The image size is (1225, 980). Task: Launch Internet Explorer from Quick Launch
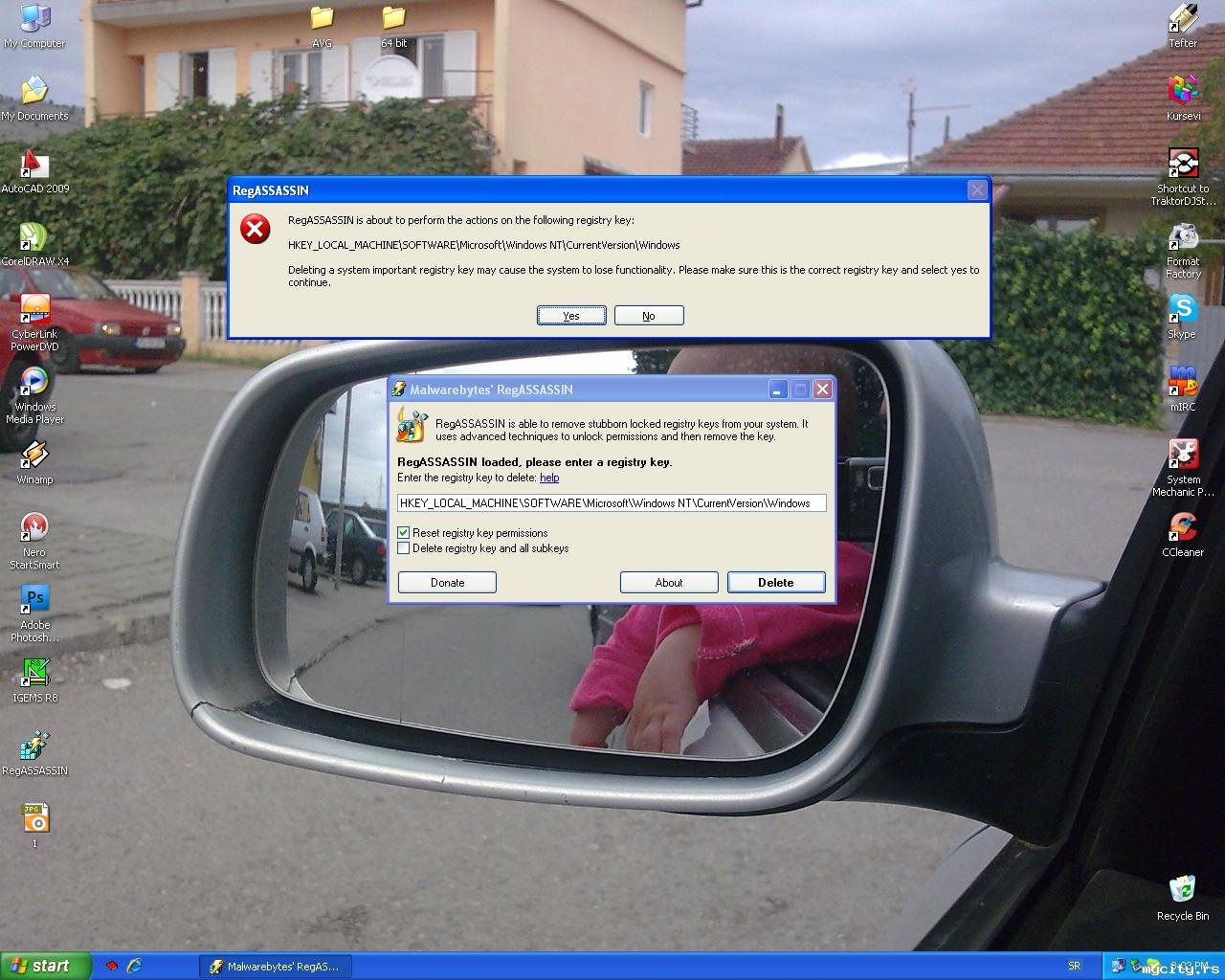135,967
